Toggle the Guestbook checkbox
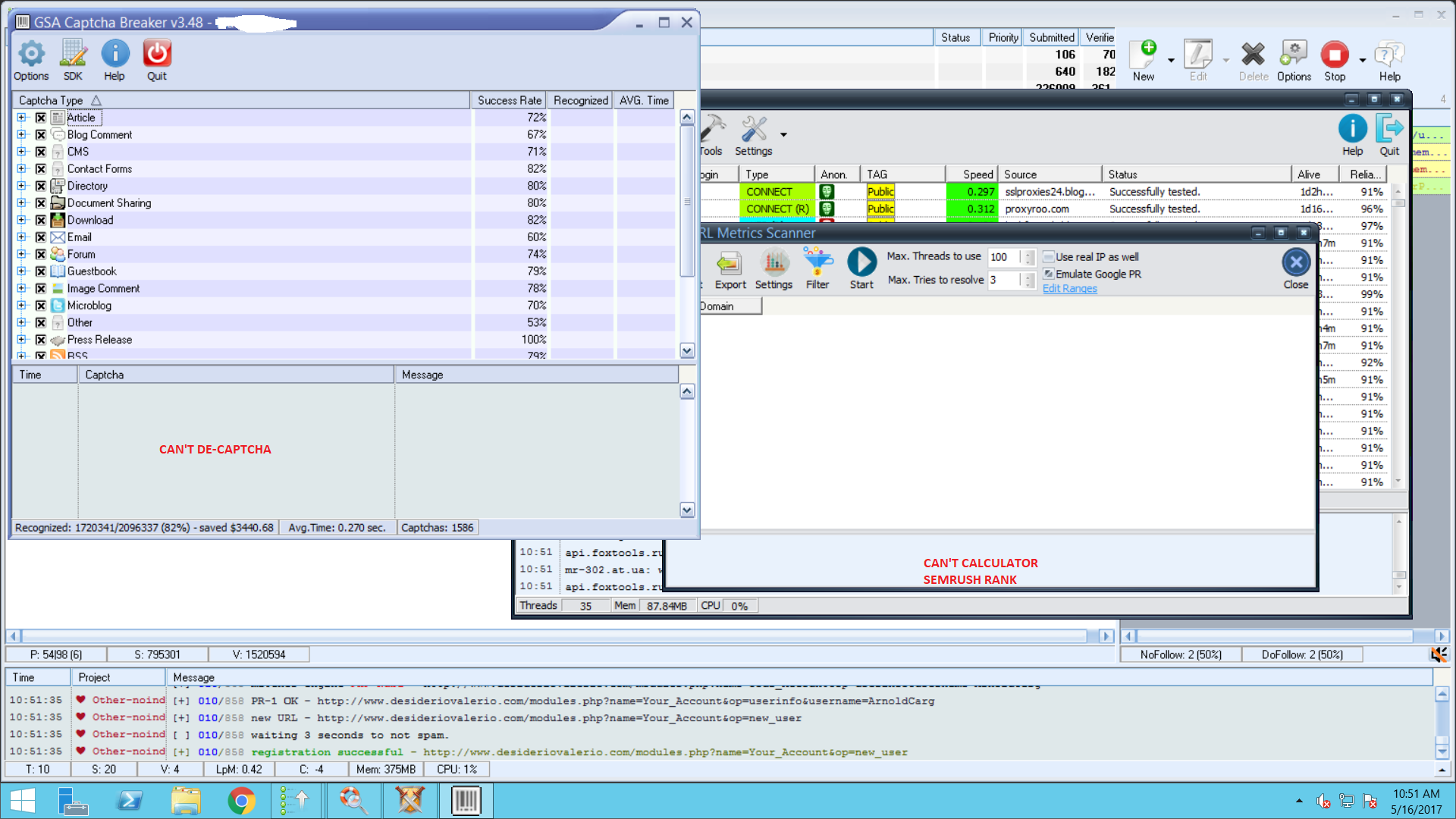Viewport: 1456px width, 819px height. tap(41, 271)
